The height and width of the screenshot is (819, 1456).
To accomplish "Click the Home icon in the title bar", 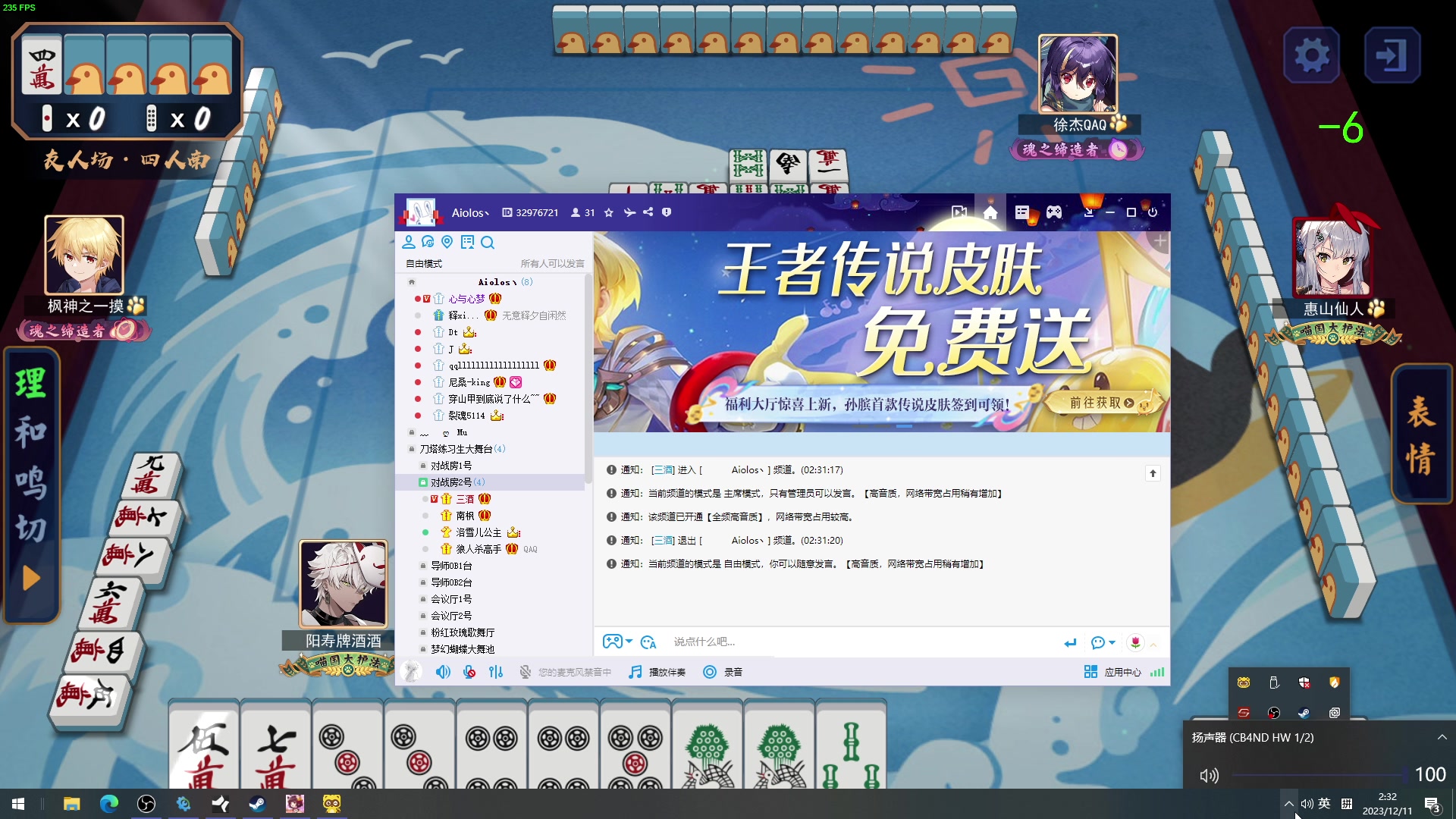I will pos(990,213).
